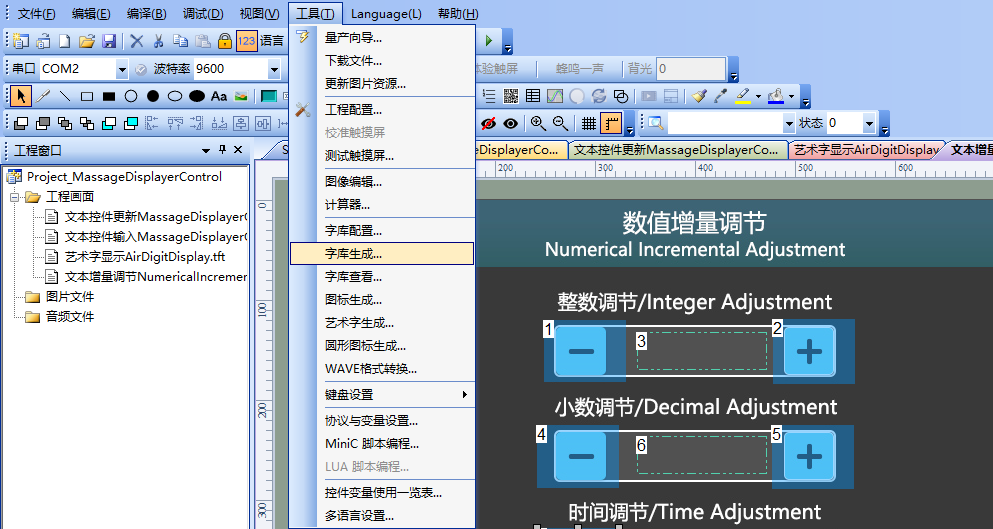
Task: Click the zoom in magnifier icon
Action: [x=538, y=123]
